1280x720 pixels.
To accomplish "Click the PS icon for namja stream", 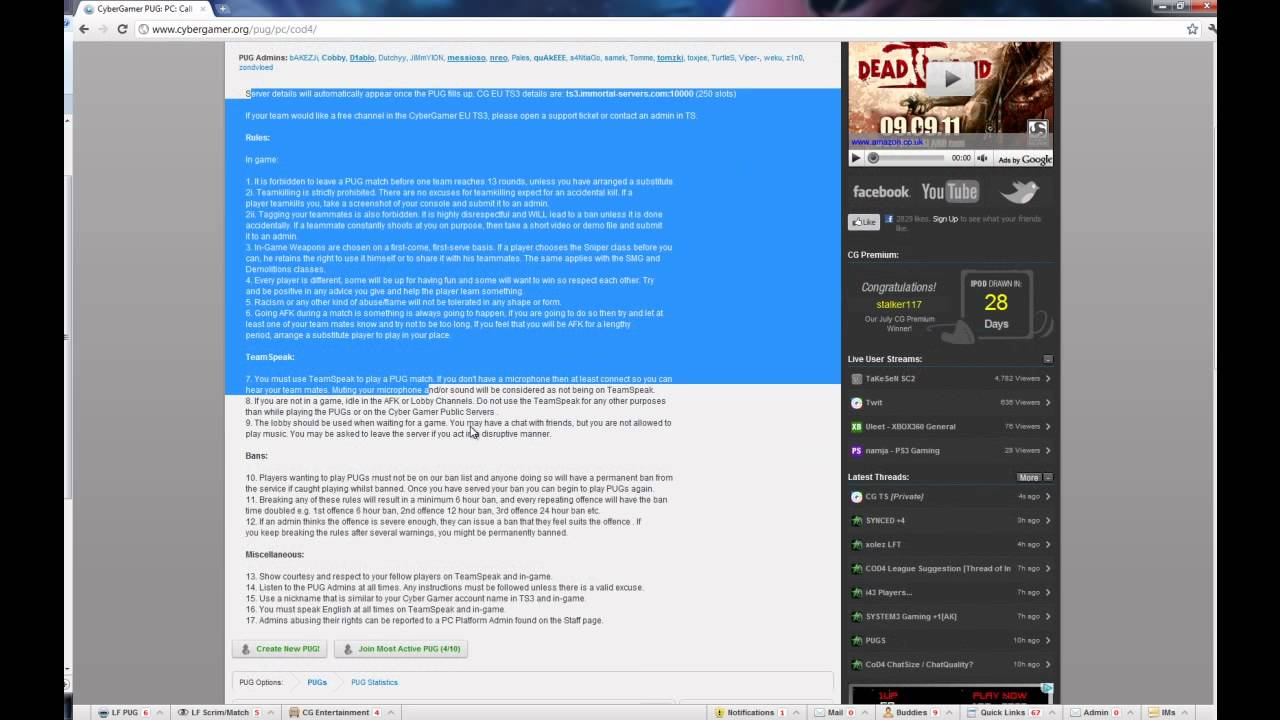I will pyautogui.click(x=856, y=450).
